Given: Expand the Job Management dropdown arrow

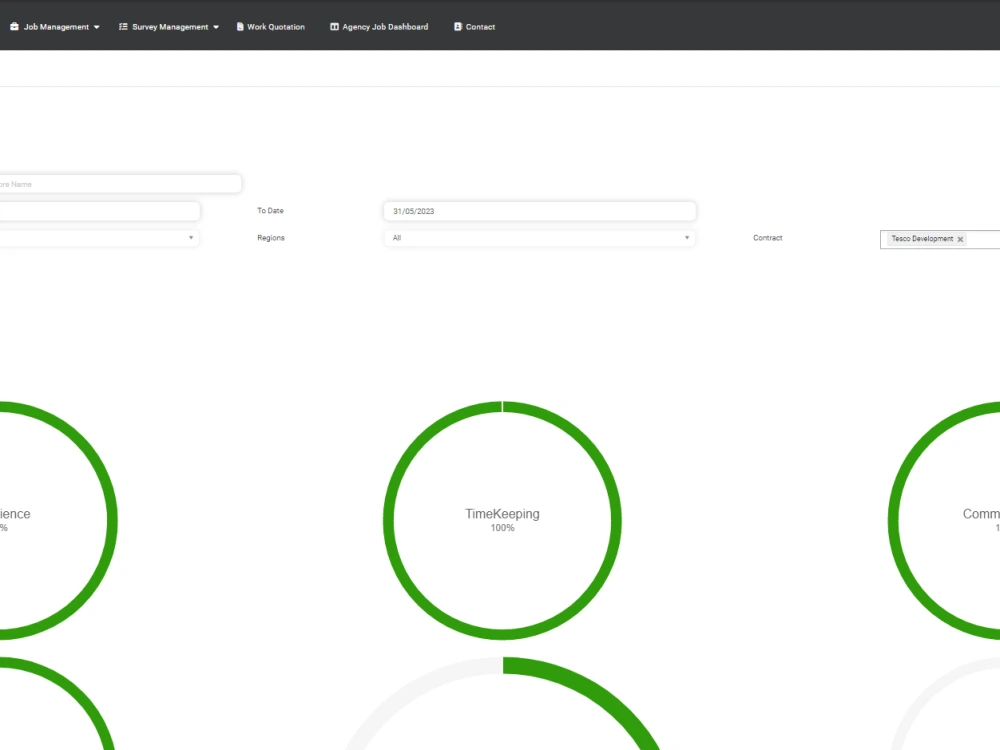Looking at the screenshot, I should (x=96, y=27).
